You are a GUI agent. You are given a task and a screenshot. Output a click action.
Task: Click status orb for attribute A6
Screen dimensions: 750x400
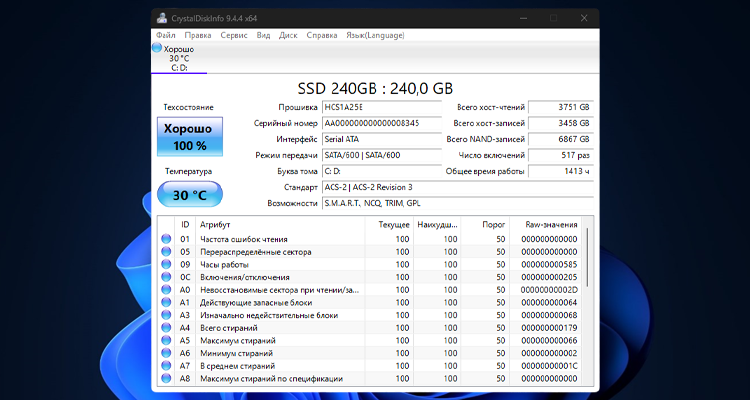(166, 353)
